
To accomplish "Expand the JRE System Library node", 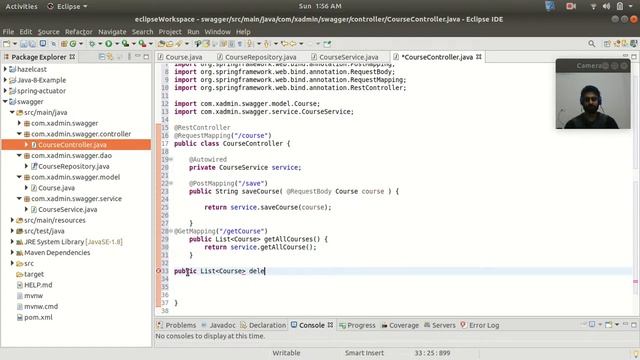I will 12,242.
